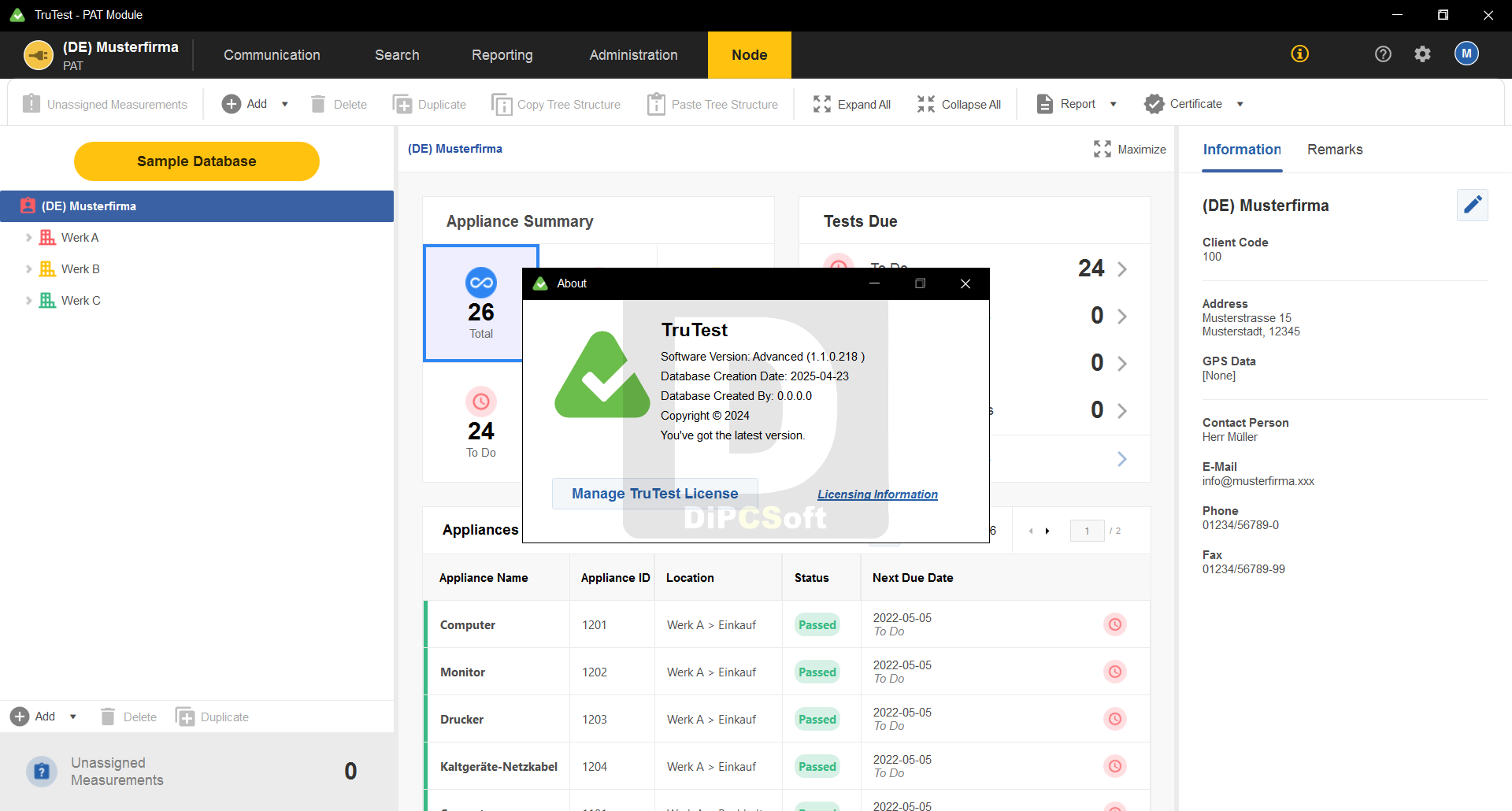
Task: Select the Node tab
Action: (x=749, y=55)
